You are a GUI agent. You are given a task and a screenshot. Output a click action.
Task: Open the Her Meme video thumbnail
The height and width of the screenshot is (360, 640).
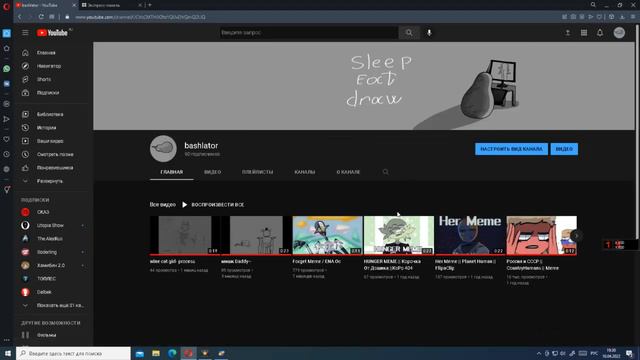[470, 236]
